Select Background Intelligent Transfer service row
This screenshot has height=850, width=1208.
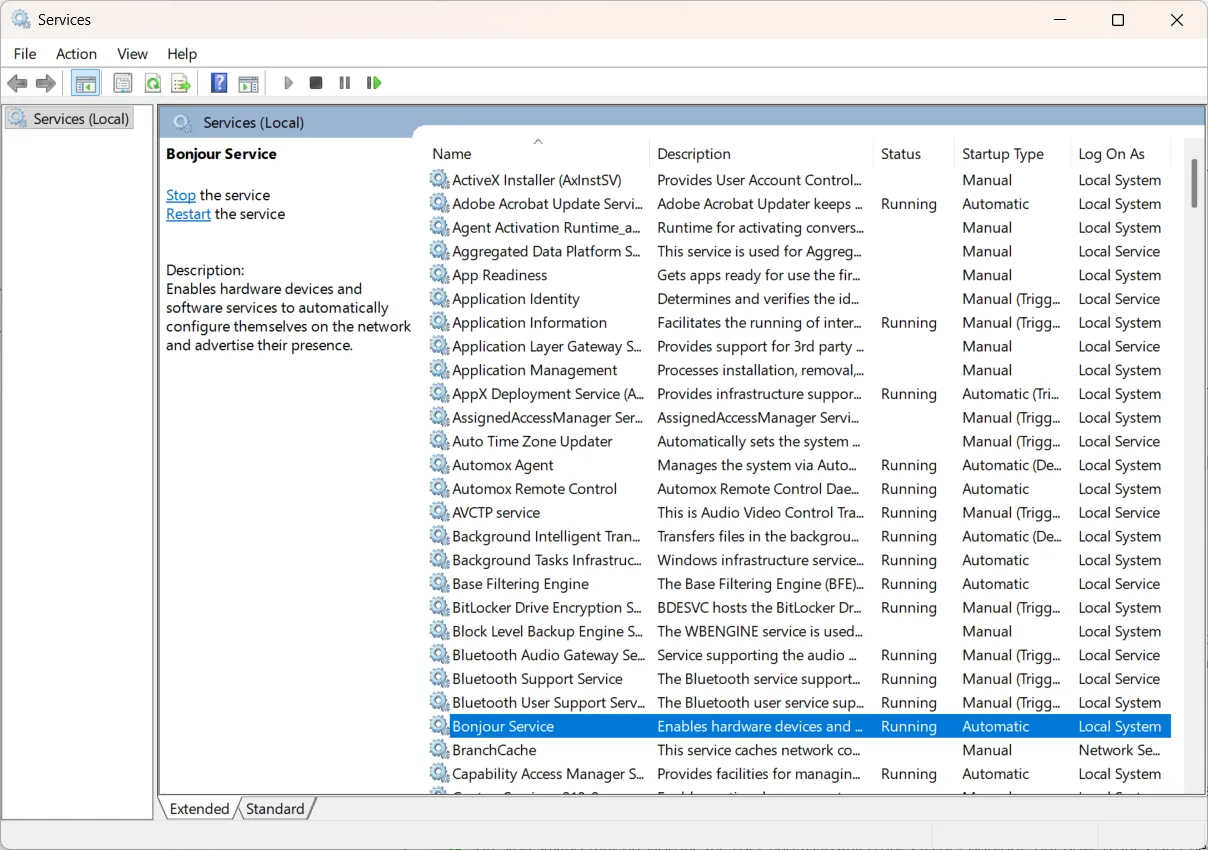click(x=800, y=536)
